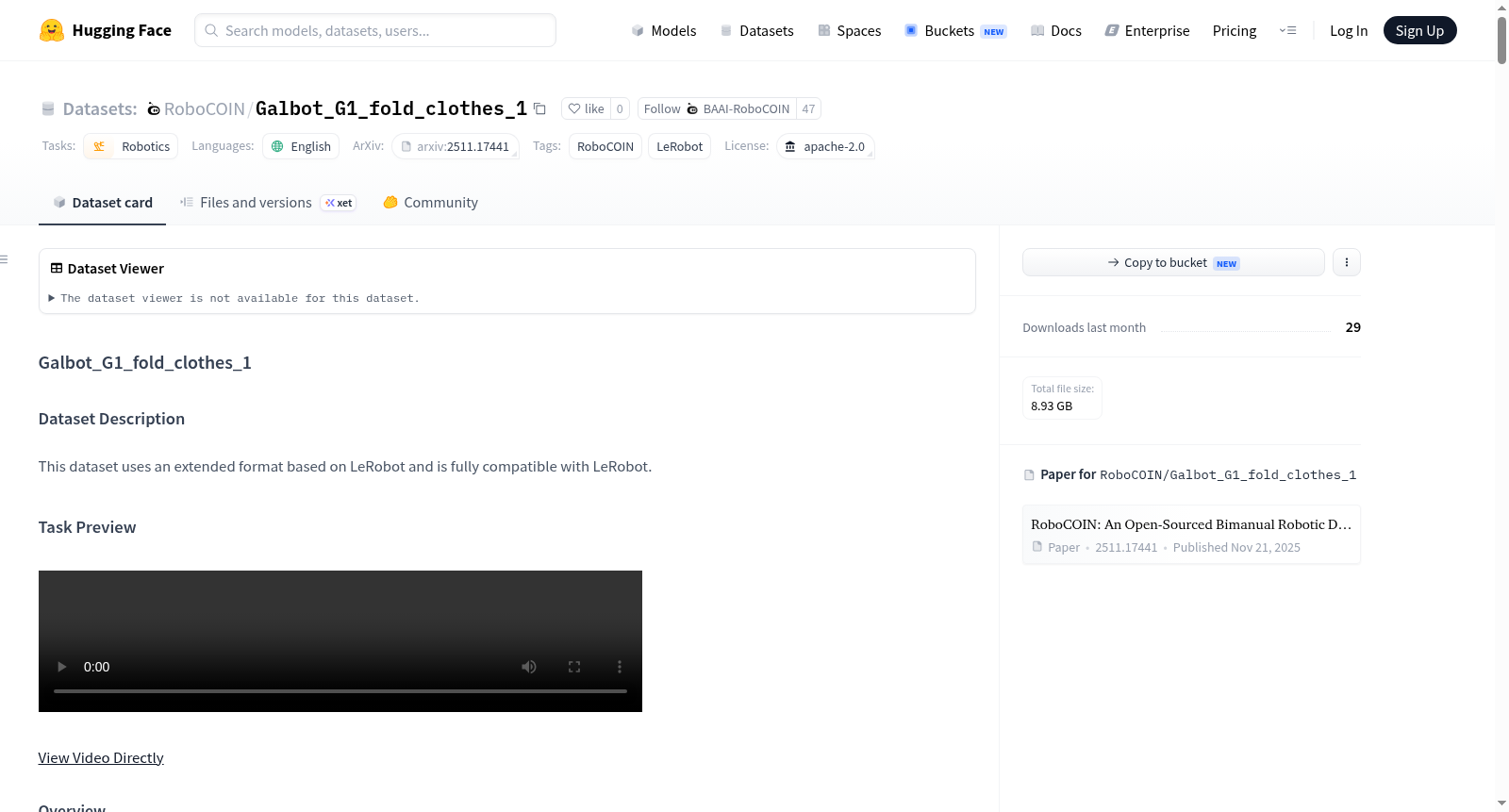Viewport: 1509px width, 812px height.
Task: Click Copy to bucket button
Action: tap(1173, 262)
